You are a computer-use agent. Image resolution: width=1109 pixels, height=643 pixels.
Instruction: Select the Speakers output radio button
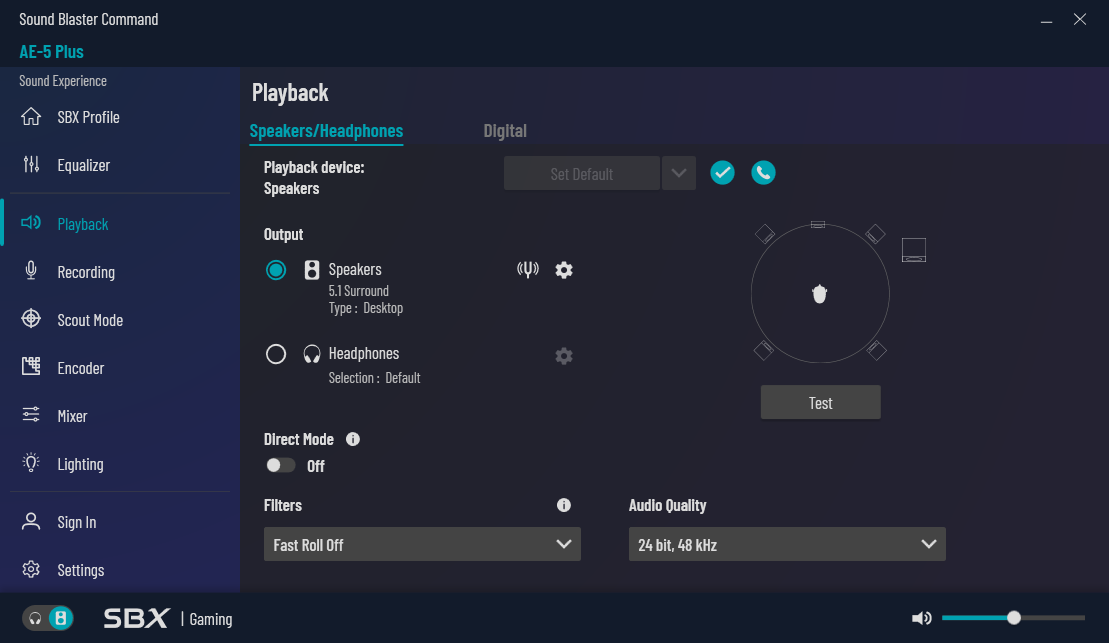point(276,270)
